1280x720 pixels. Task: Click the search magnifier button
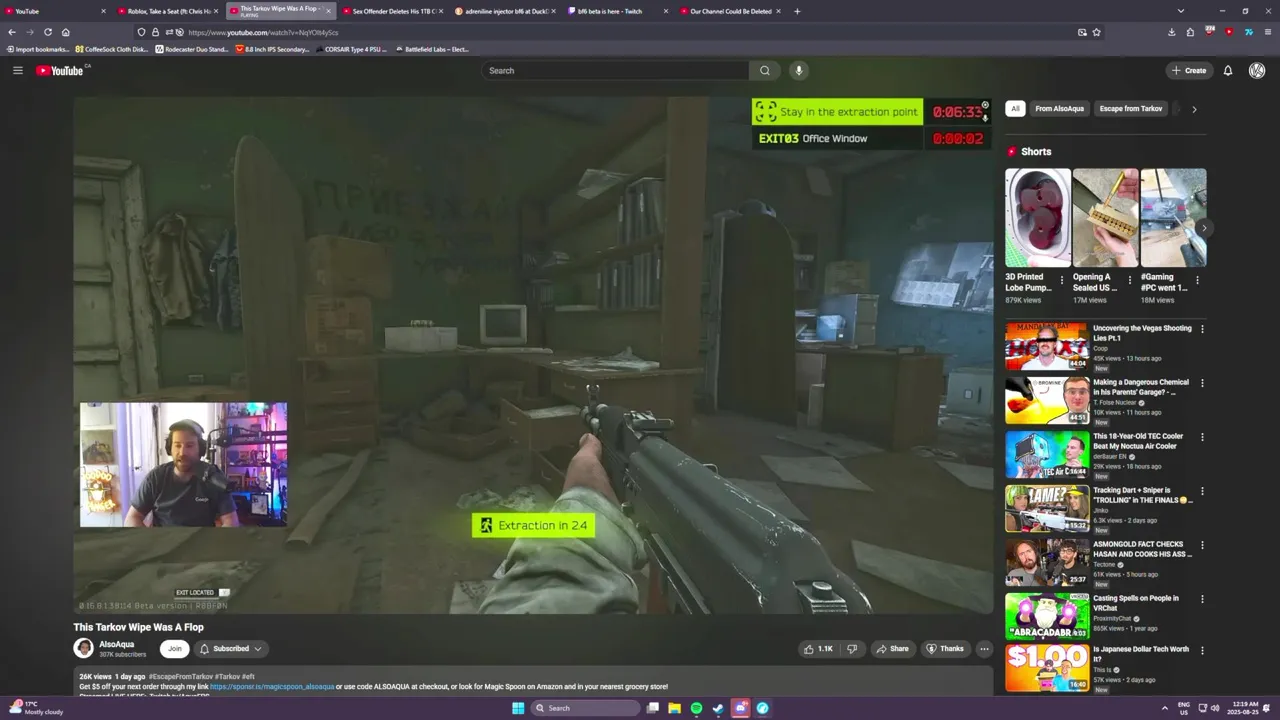coord(765,70)
